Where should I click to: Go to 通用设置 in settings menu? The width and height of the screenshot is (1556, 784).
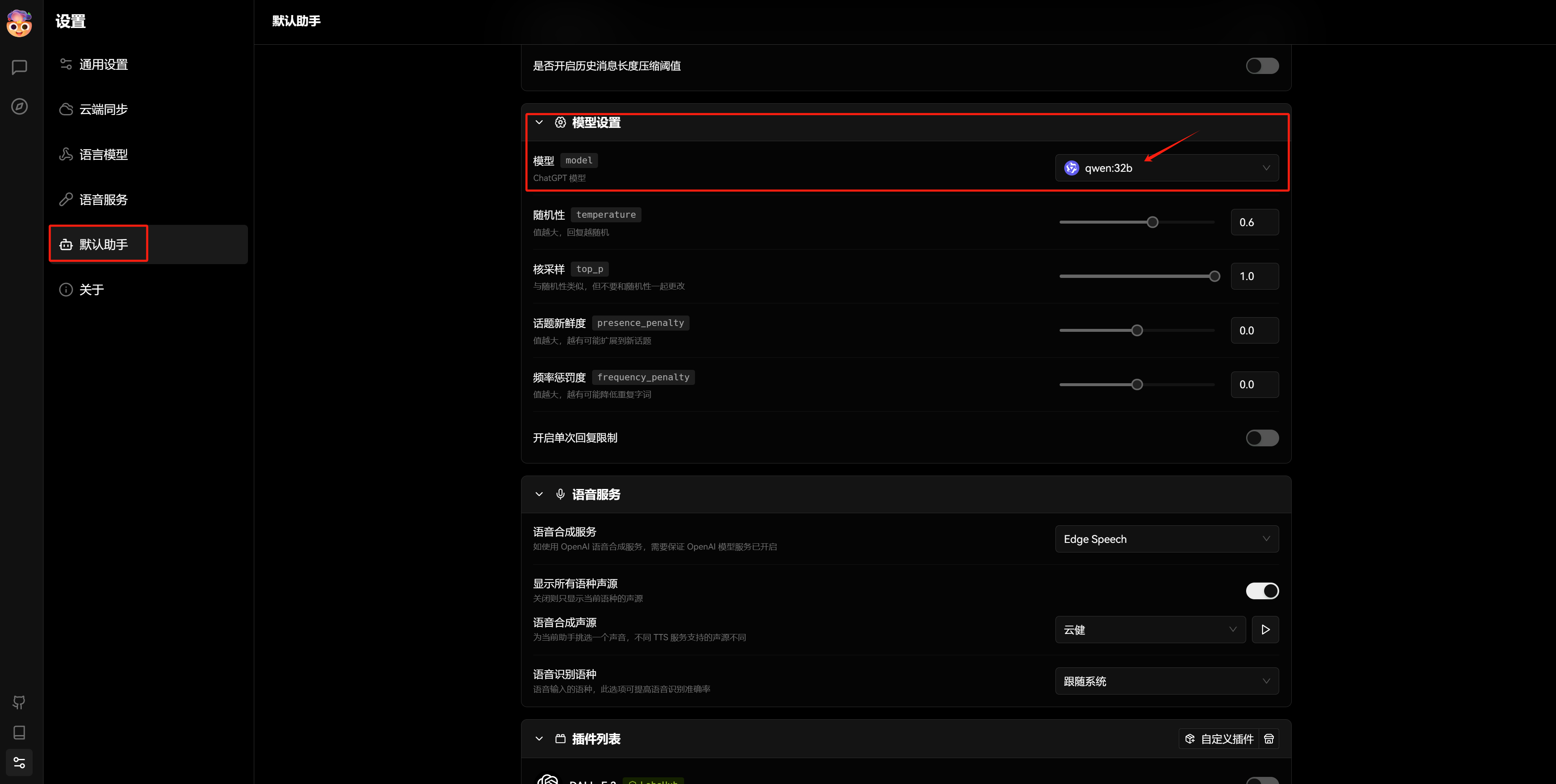click(x=103, y=65)
